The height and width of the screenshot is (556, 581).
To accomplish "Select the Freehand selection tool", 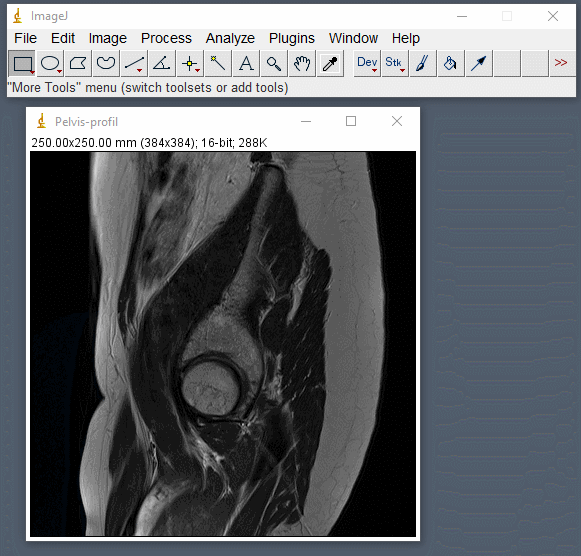I will coord(106,64).
